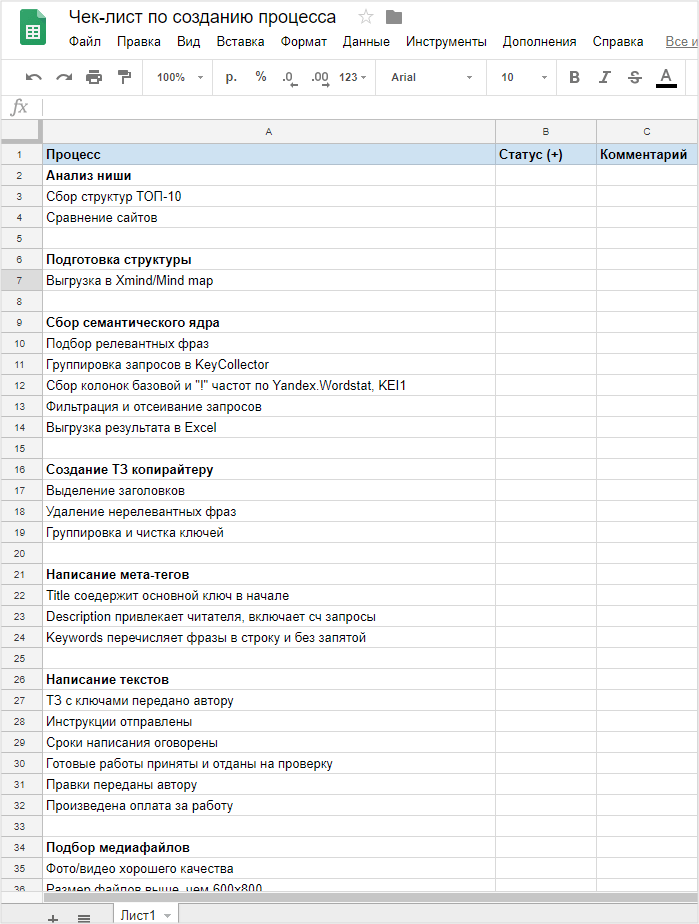Click the Redo arrow icon
The width and height of the screenshot is (699, 924).
(64, 77)
